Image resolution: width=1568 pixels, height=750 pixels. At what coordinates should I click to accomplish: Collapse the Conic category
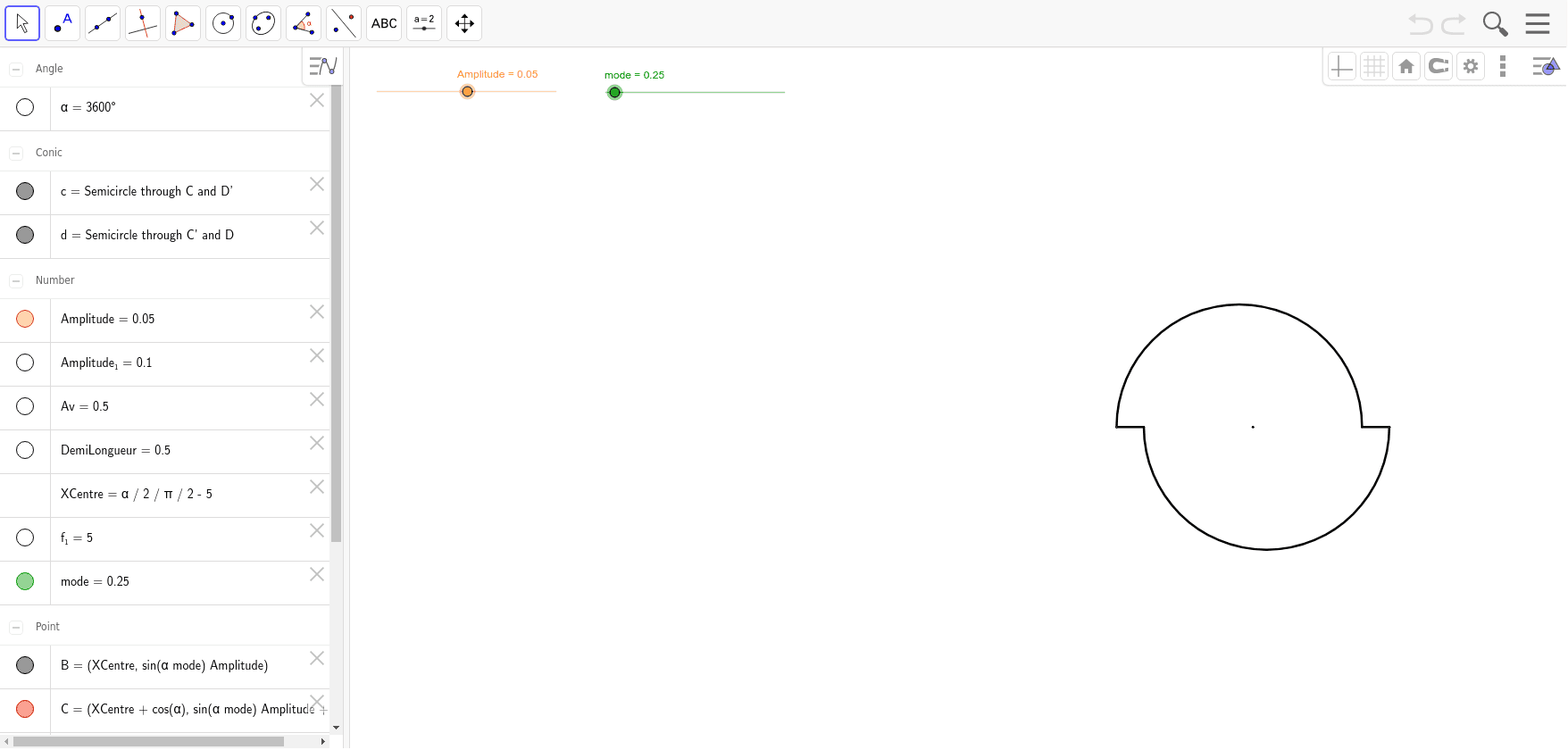[16, 153]
